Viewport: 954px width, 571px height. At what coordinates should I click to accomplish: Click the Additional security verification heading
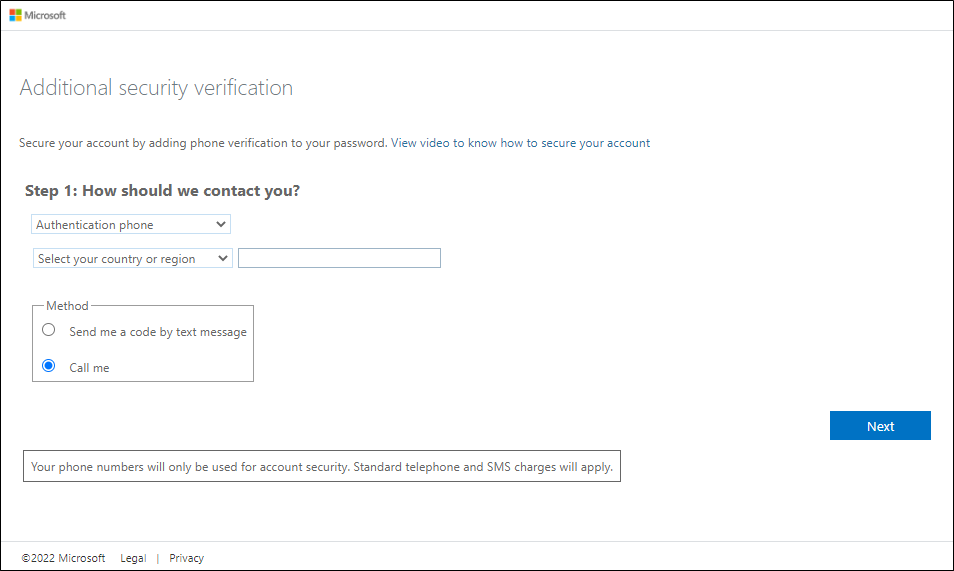click(x=156, y=88)
